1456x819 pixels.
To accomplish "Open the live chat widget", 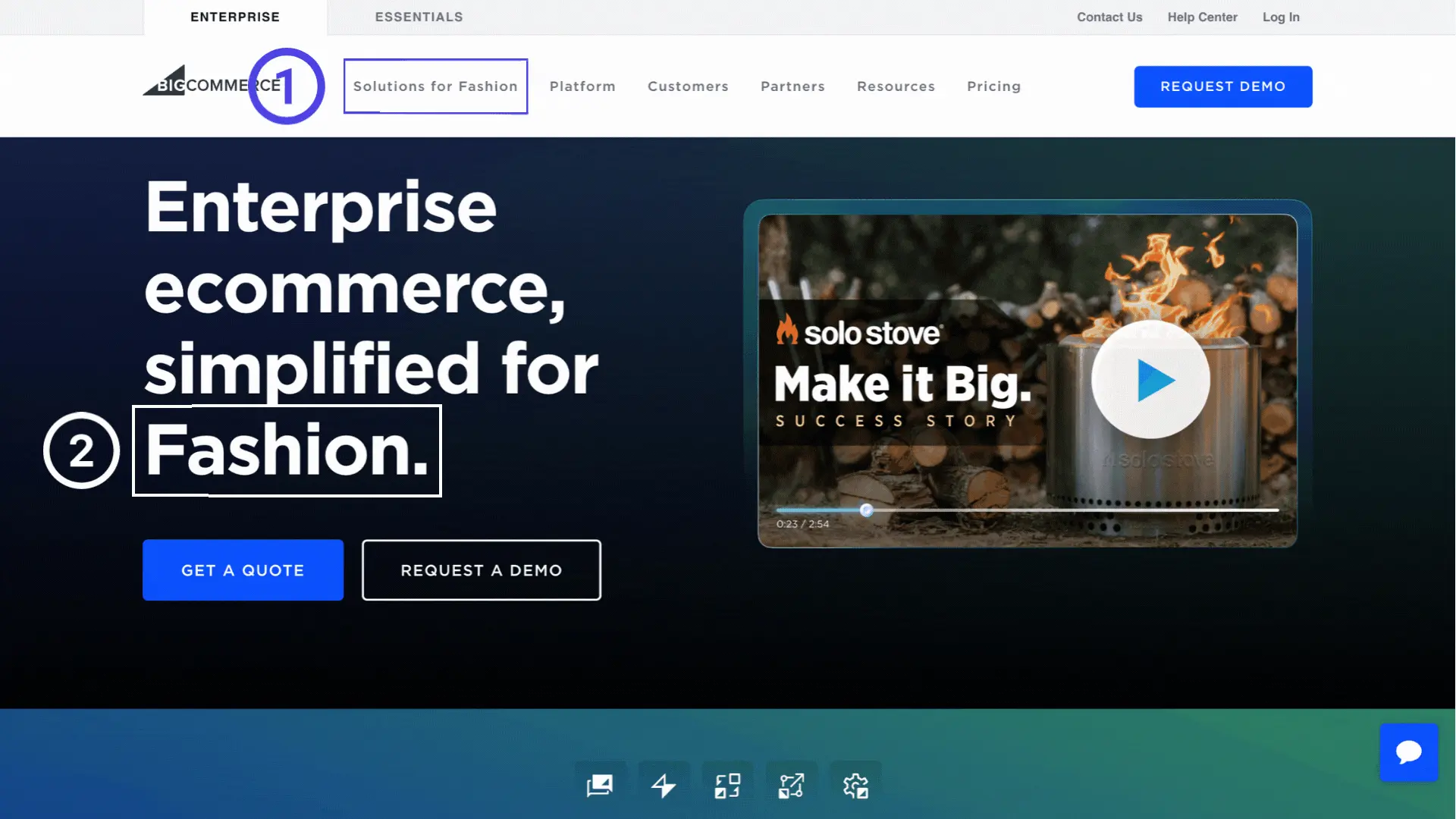I will pyautogui.click(x=1408, y=752).
